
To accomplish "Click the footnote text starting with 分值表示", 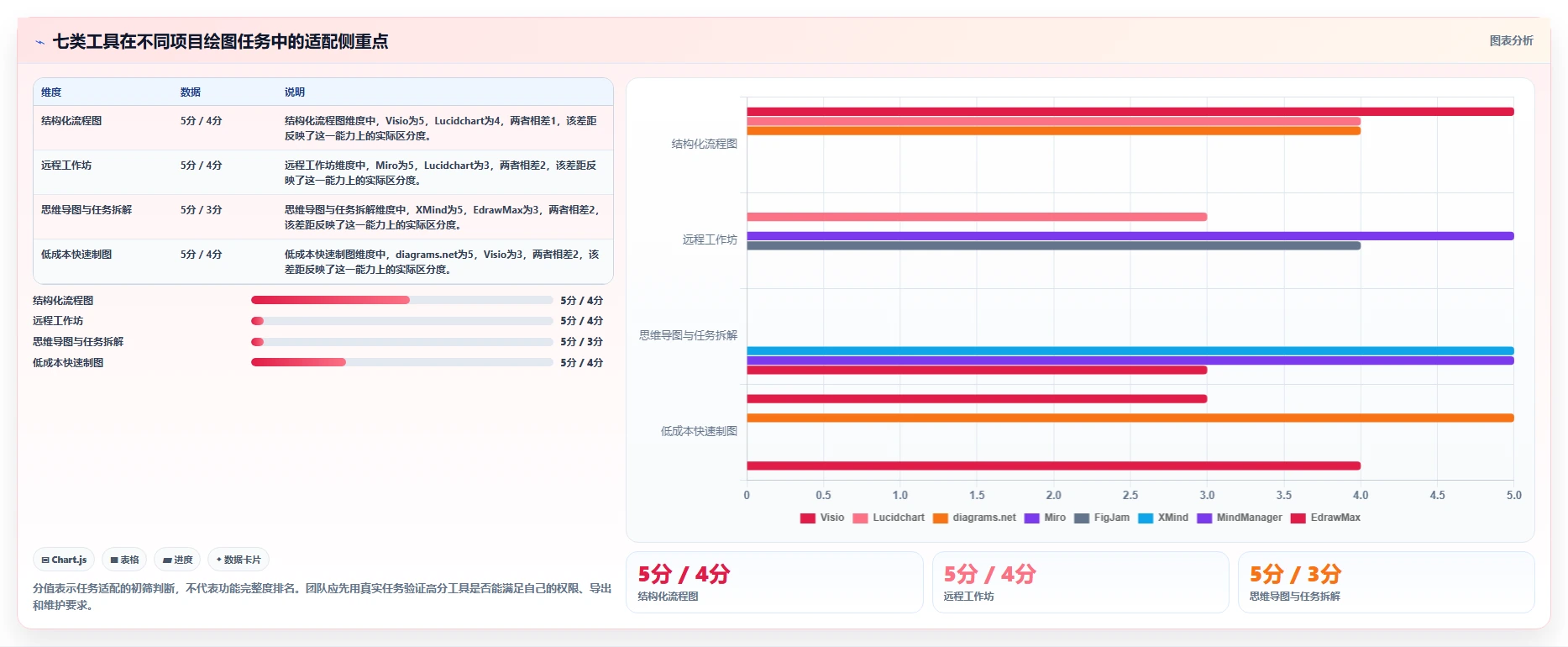I will pos(323,597).
